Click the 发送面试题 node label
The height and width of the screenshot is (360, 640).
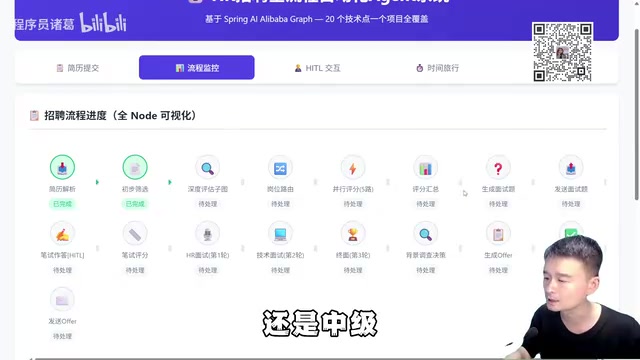tap(571, 189)
